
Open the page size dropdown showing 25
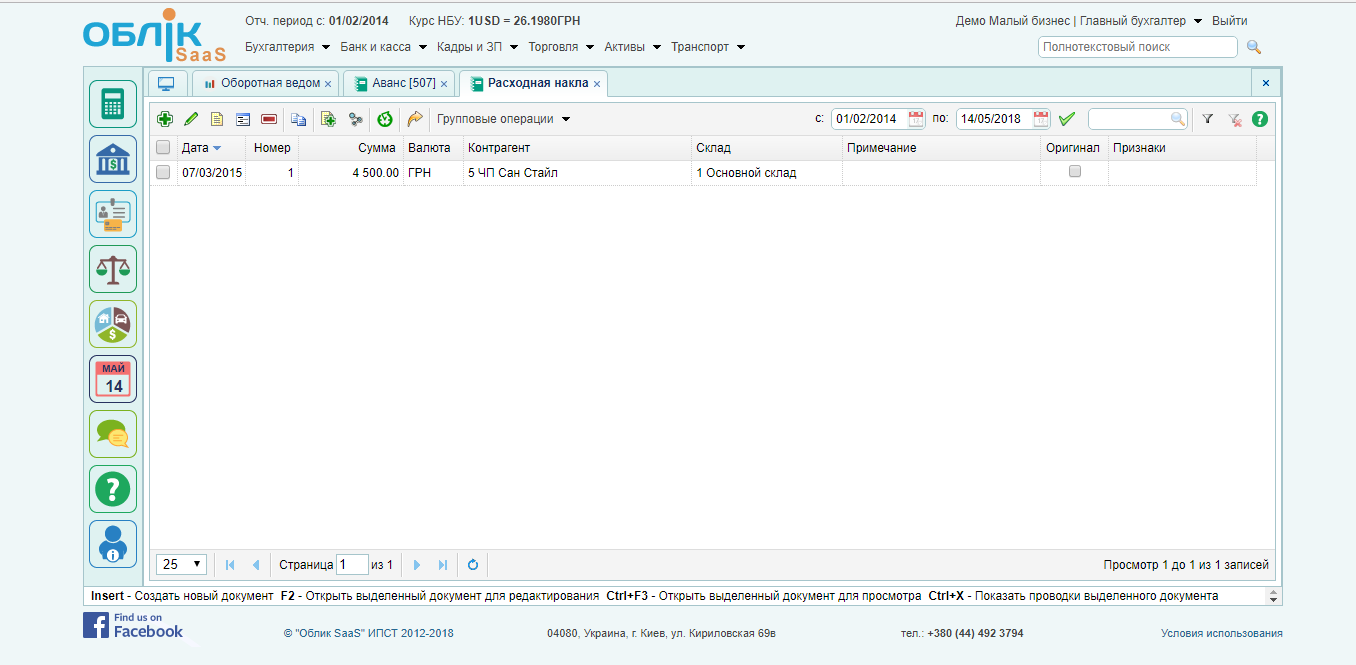(181, 564)
